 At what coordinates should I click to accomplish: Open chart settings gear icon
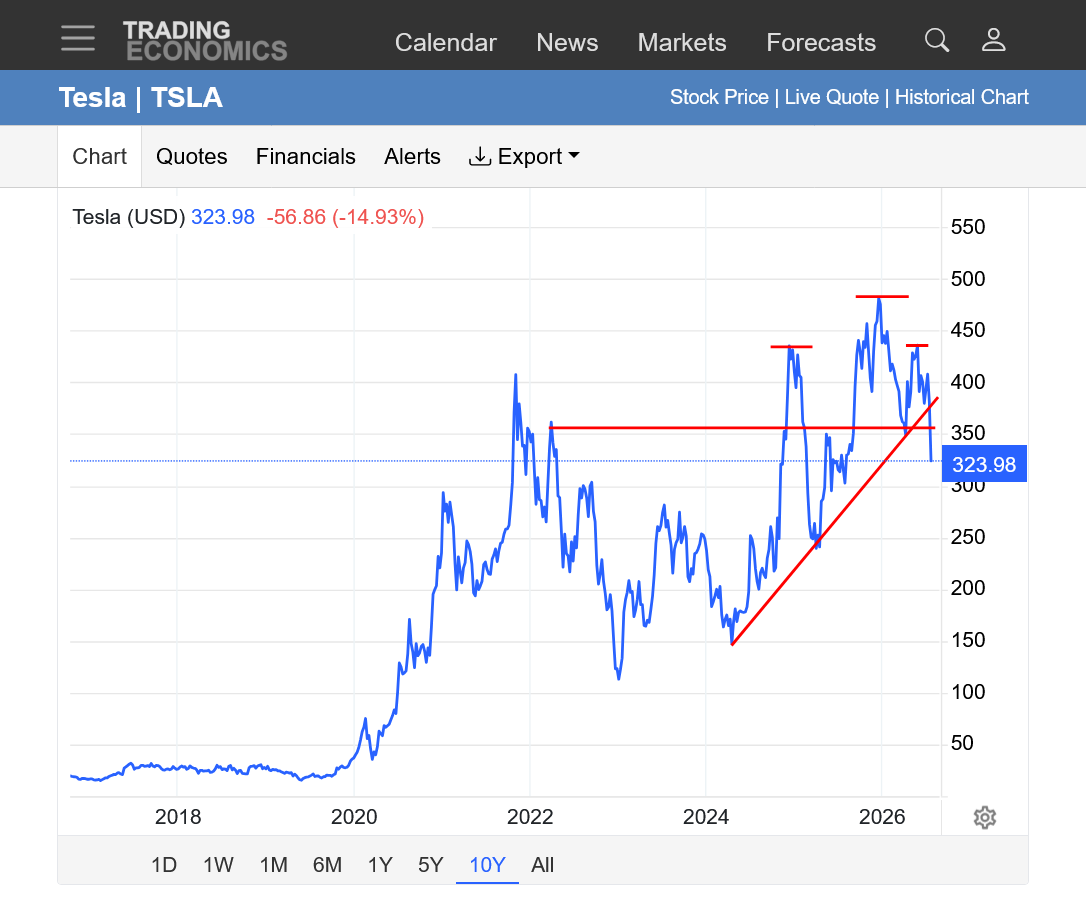tap(984, 817)
